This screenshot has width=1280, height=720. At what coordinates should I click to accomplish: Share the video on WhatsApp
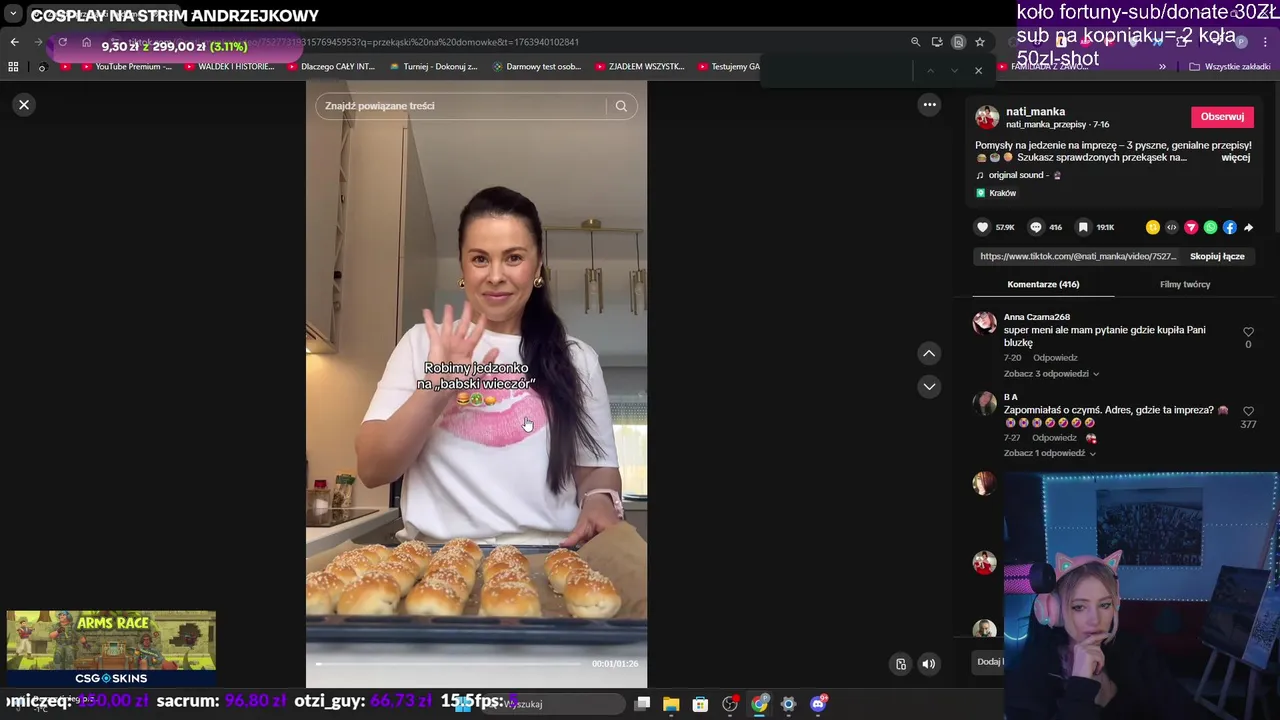tap(1211, 227)
